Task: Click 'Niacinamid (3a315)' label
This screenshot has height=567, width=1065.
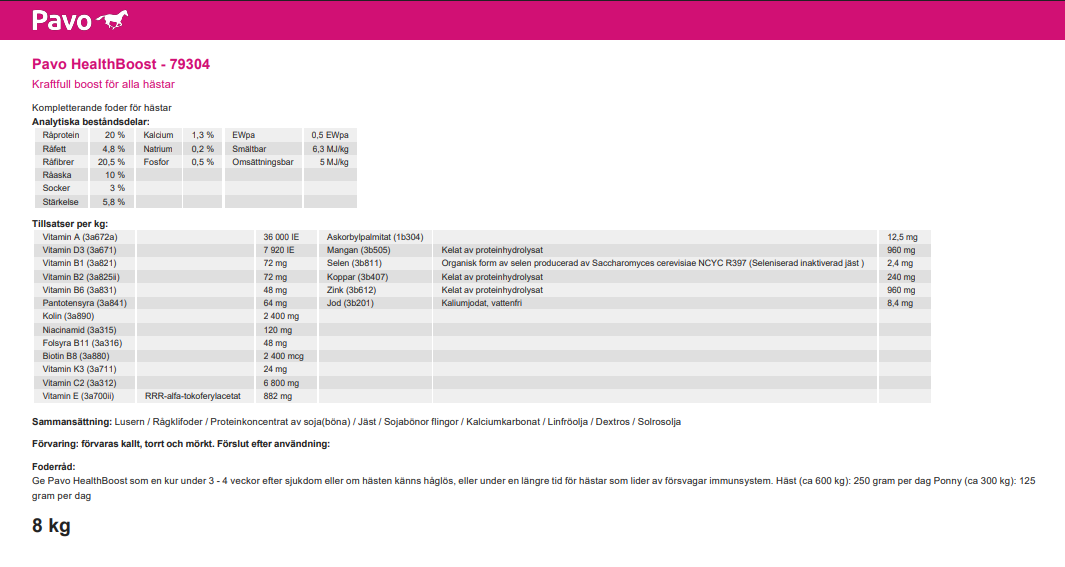Action: click(x=79, y=330)
